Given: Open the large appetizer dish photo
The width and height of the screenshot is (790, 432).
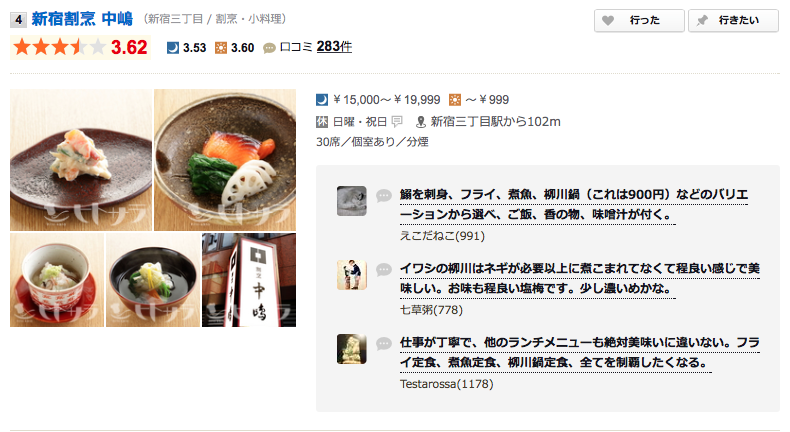Looking at the screenshot, I should (81, 160).
